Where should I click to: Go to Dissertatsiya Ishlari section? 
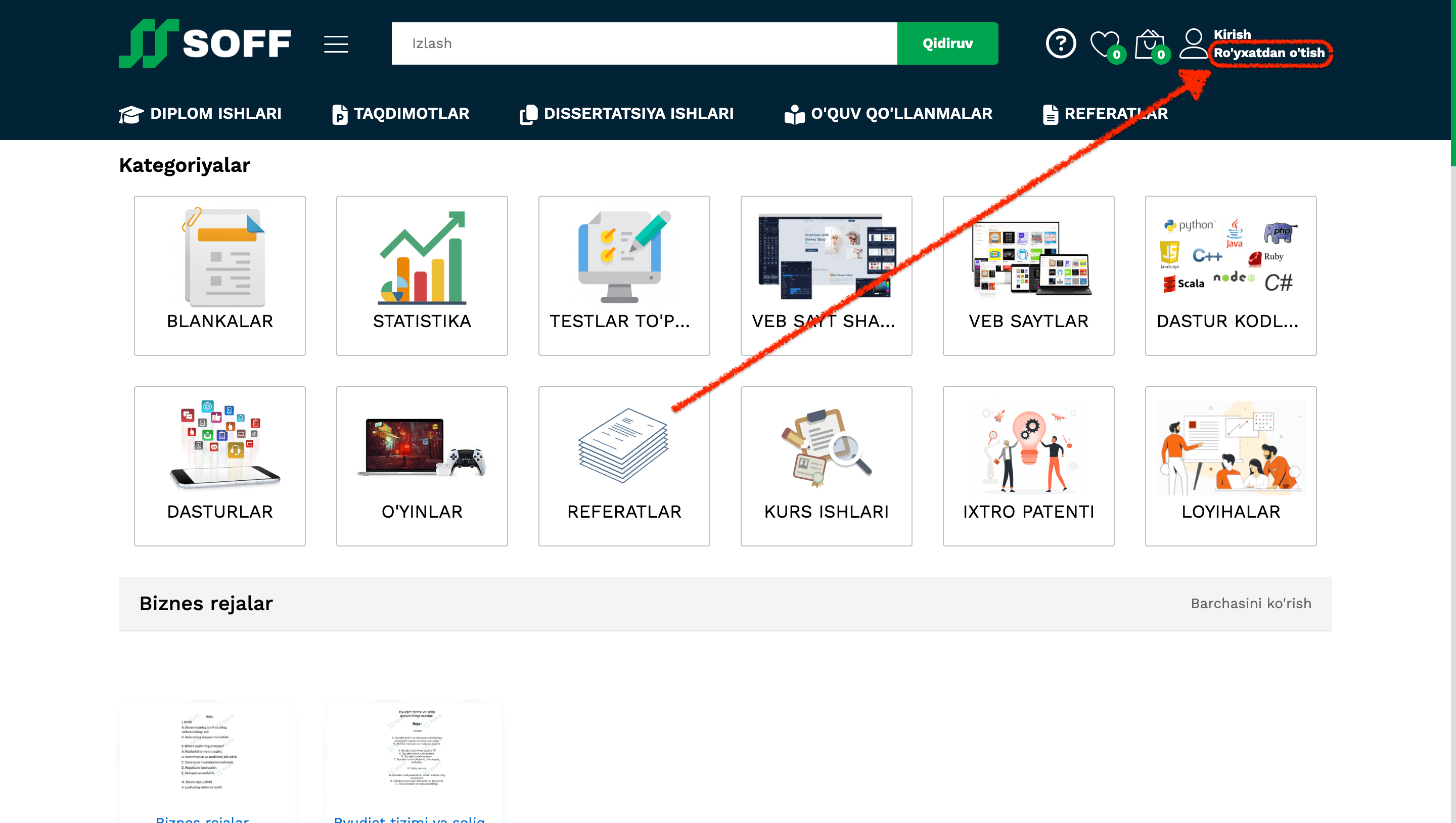click(627, 114)
